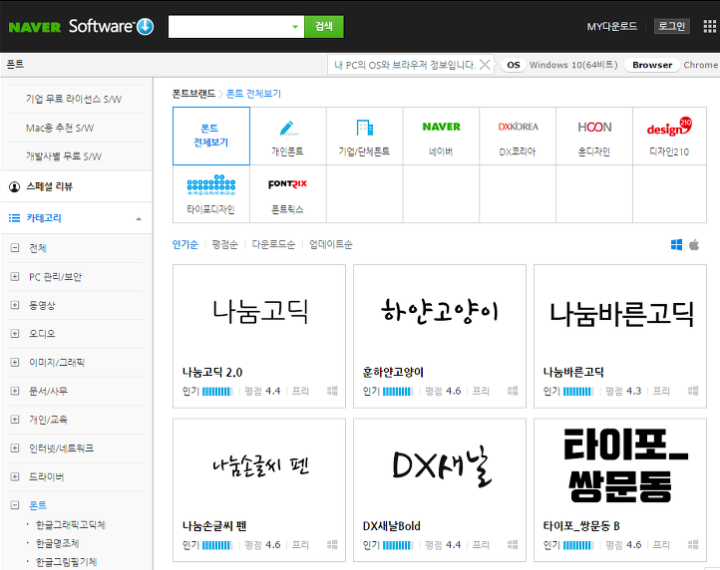Close the OS and browser info tooltip
The image size is (720, 570).
(484, 65)
